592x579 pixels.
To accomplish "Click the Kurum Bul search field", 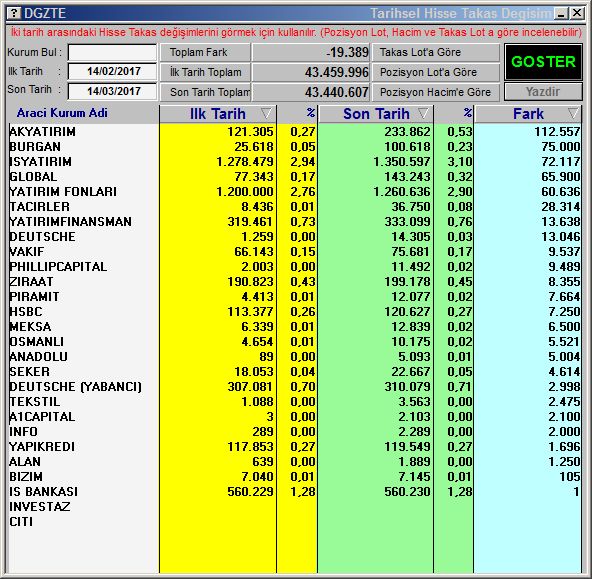I will click(112, 52).
